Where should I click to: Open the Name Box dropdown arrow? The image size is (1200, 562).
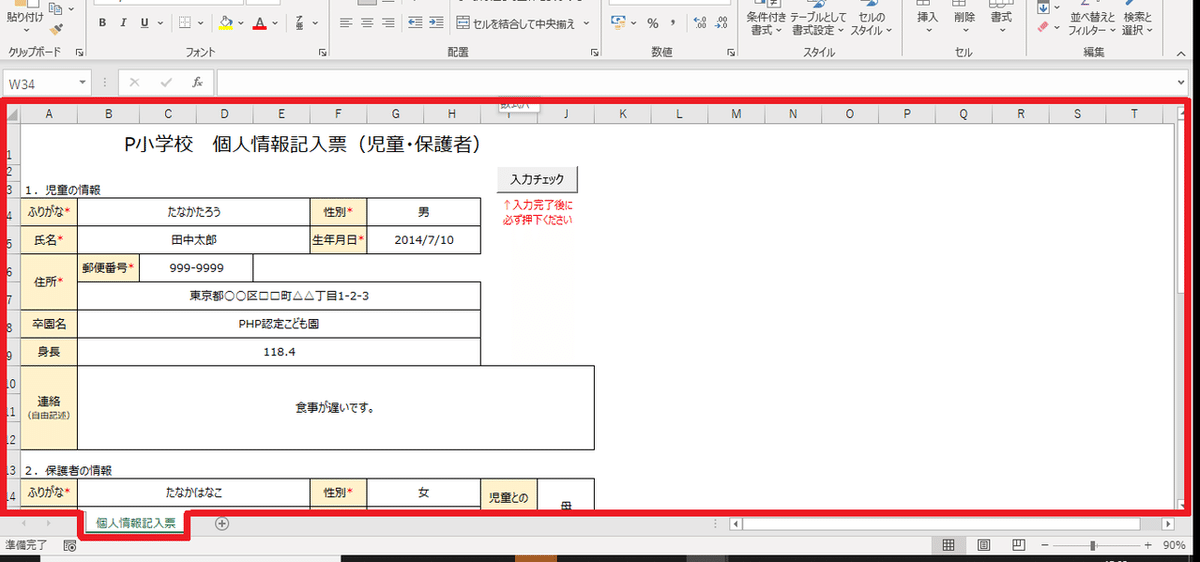click(83, 83)
